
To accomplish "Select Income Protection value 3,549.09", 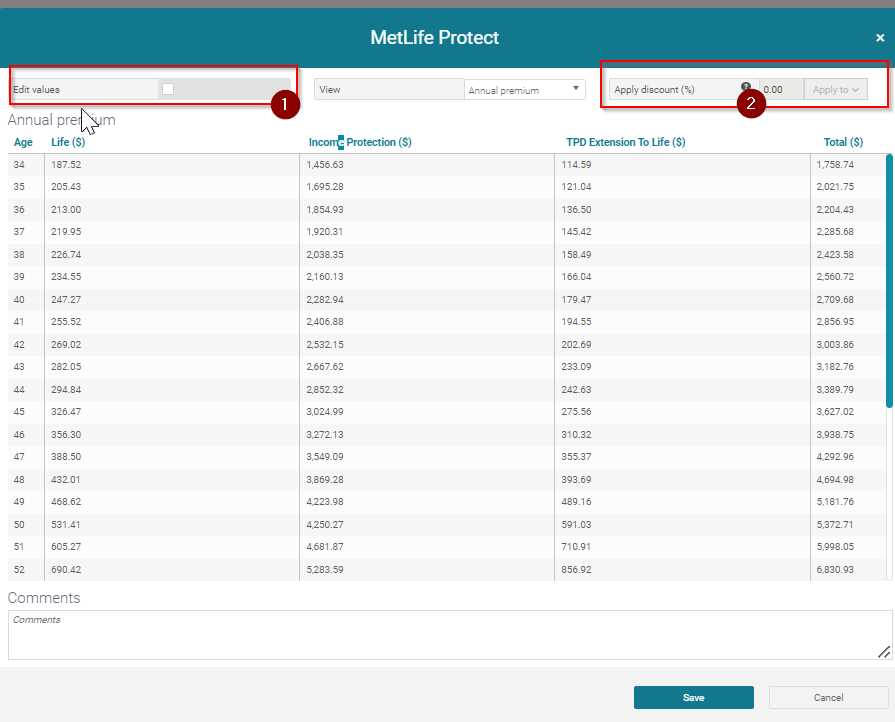I will pos(325,457).
